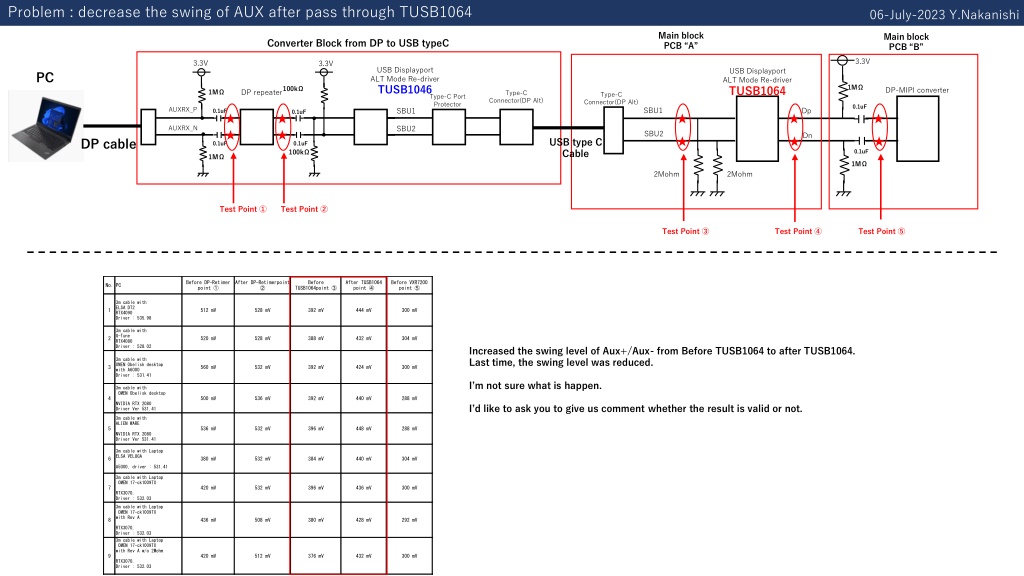The height and width of the screenshot is (576, 1024).
Task: Click the date and author text
Action: click(x=944, y=14)
